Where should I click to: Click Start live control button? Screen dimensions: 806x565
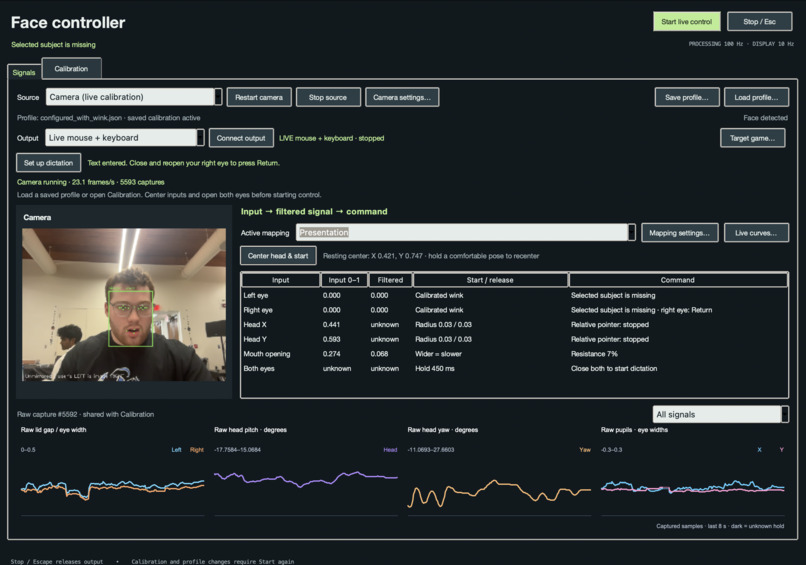coord(686,22)
